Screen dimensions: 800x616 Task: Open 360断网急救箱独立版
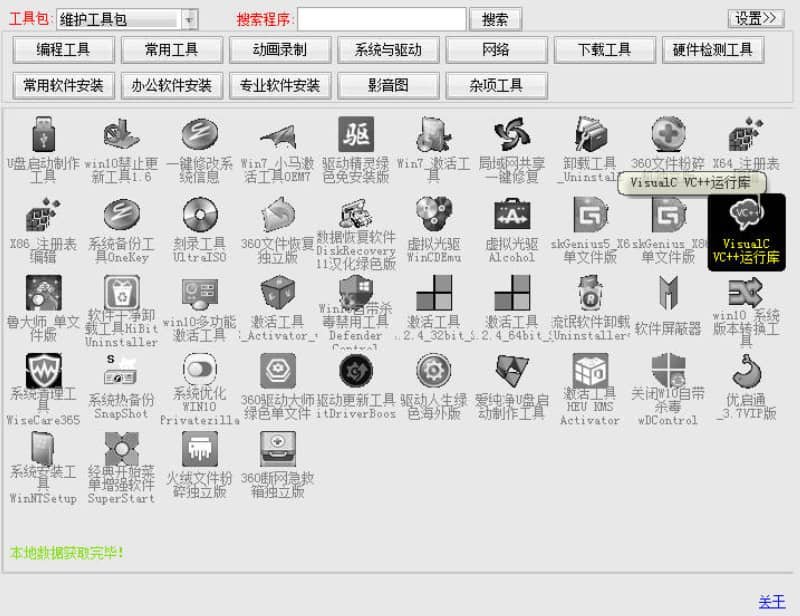278,464
